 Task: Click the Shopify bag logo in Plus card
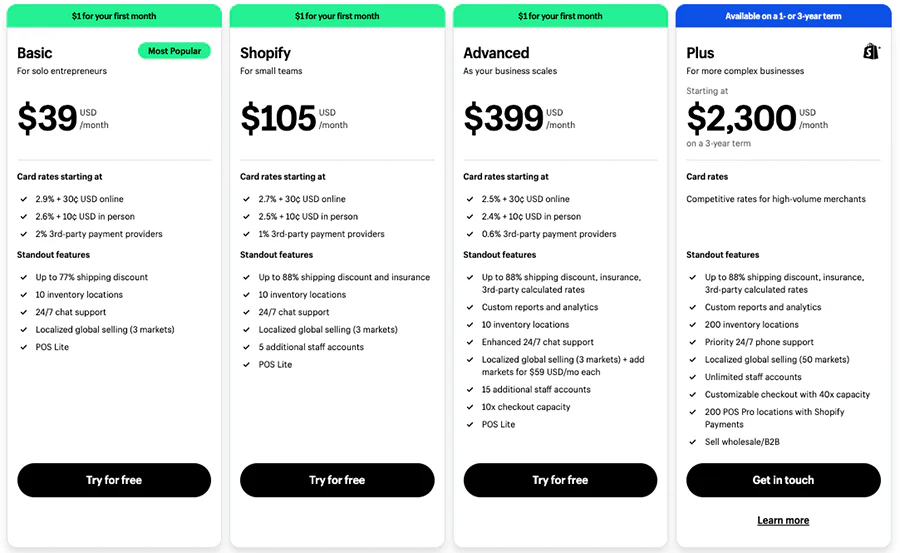(x=871, y=52)
